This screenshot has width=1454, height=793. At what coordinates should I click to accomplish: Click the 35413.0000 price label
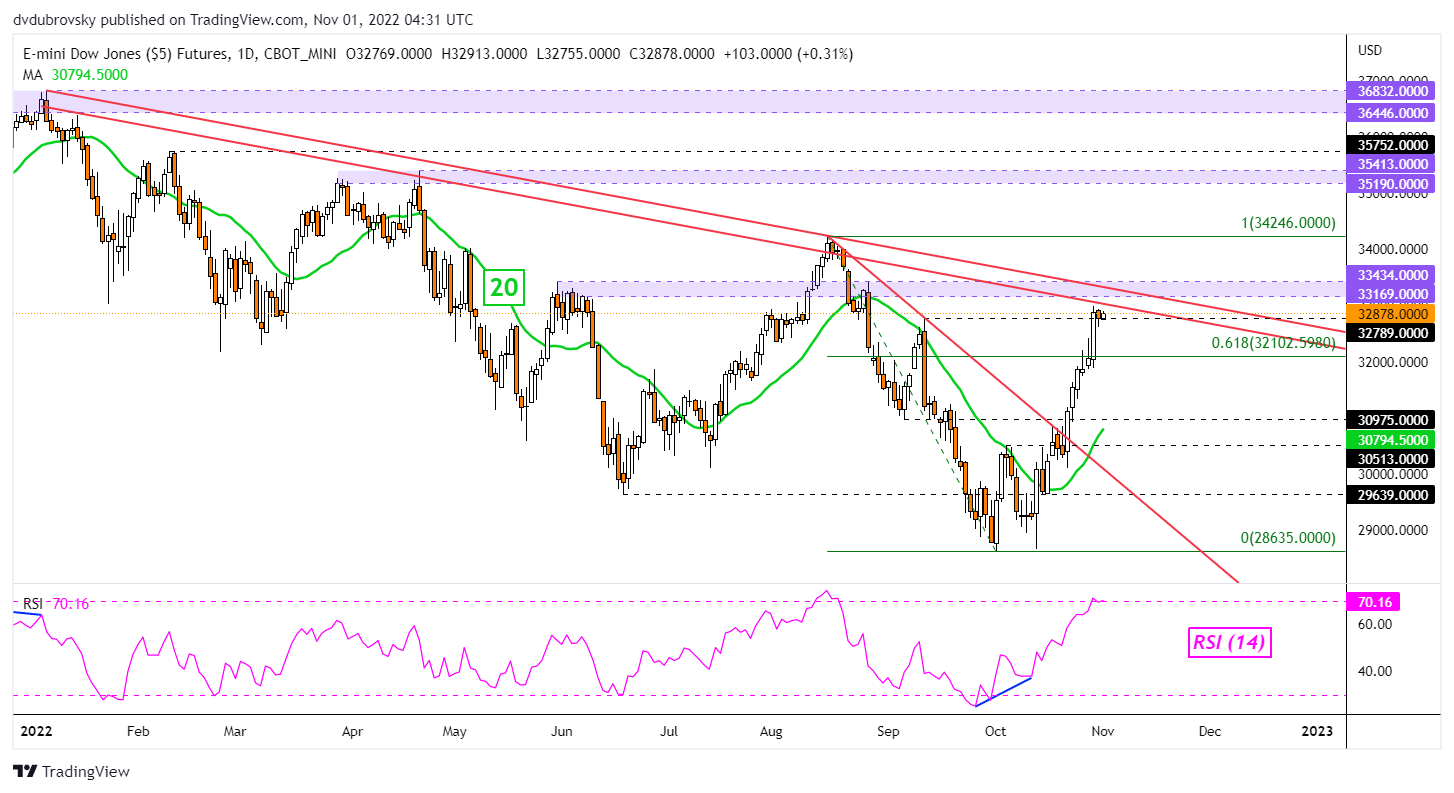pos(1392,164)
